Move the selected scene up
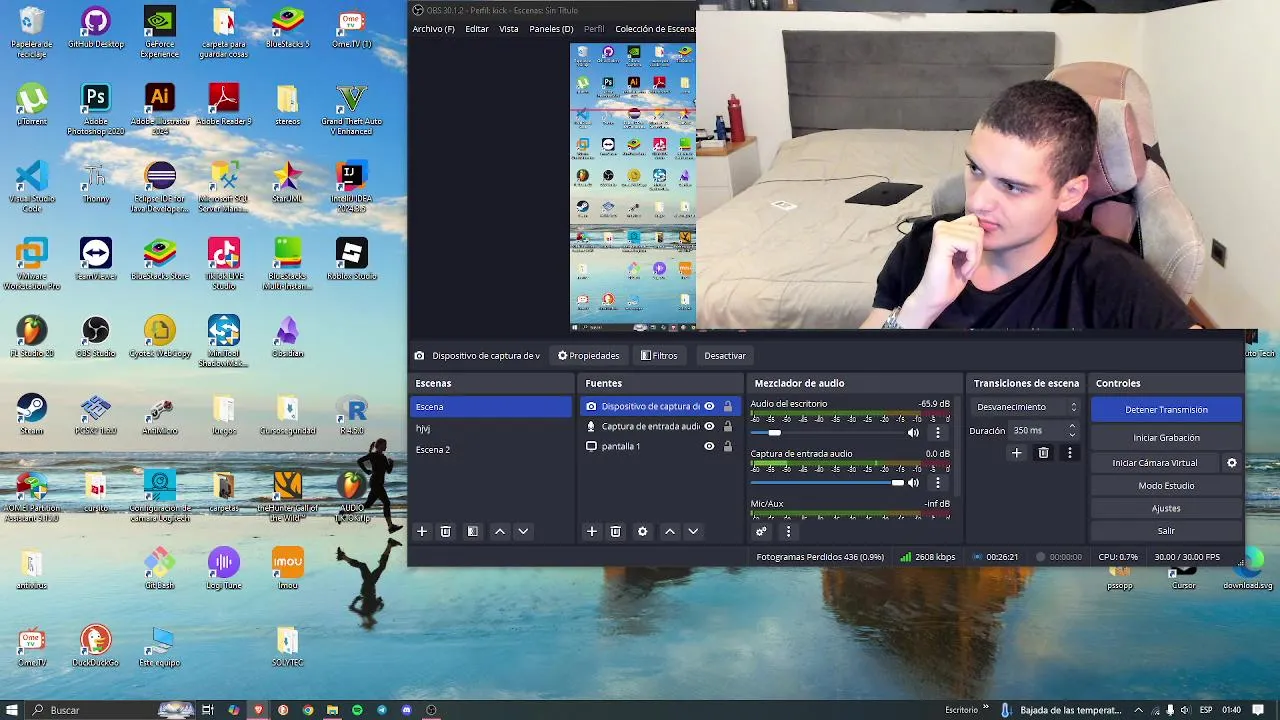The image size is (1280, 720). pos(500,532)
